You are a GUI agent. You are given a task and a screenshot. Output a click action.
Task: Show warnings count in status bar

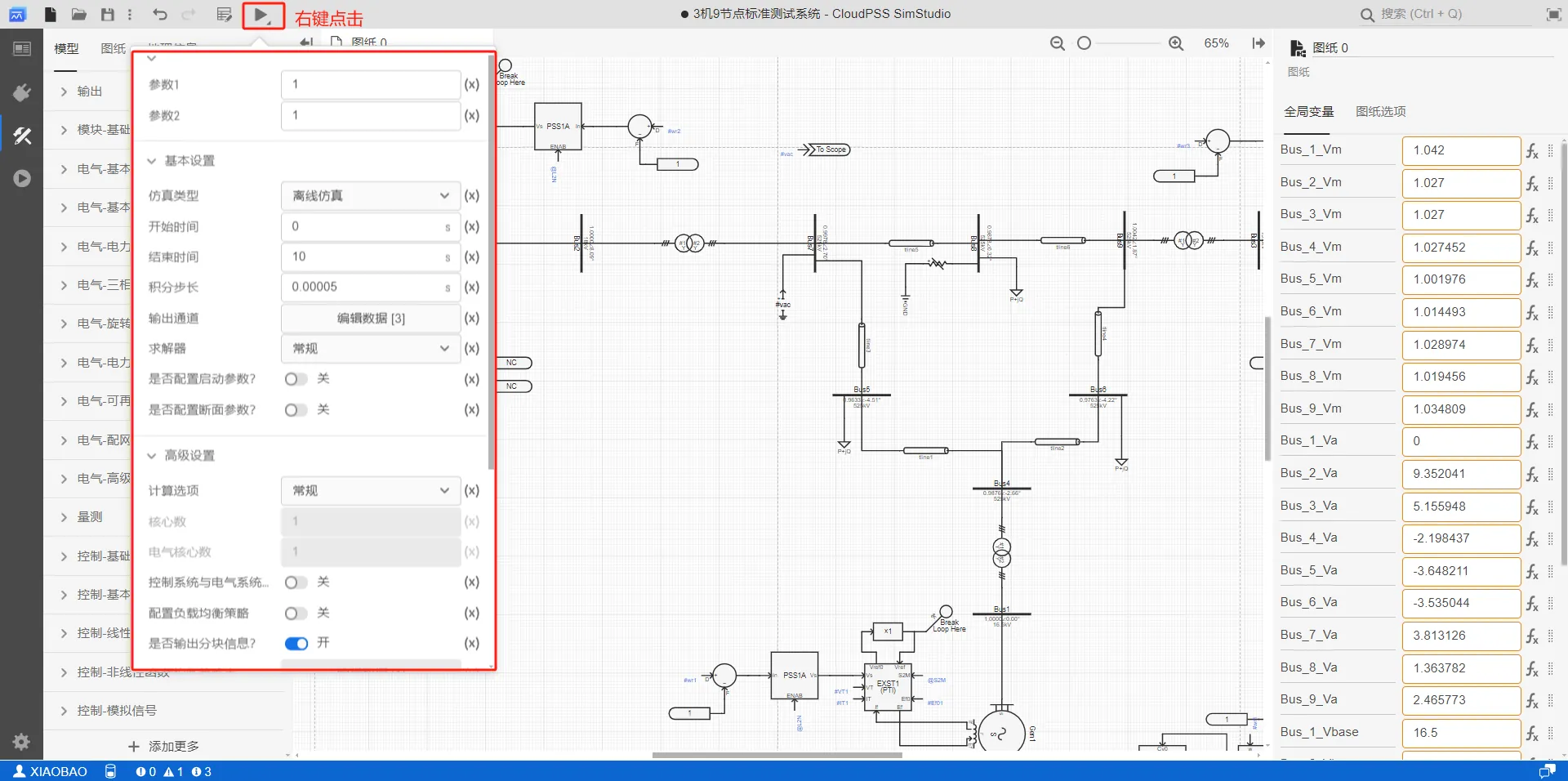click(173, 771)
